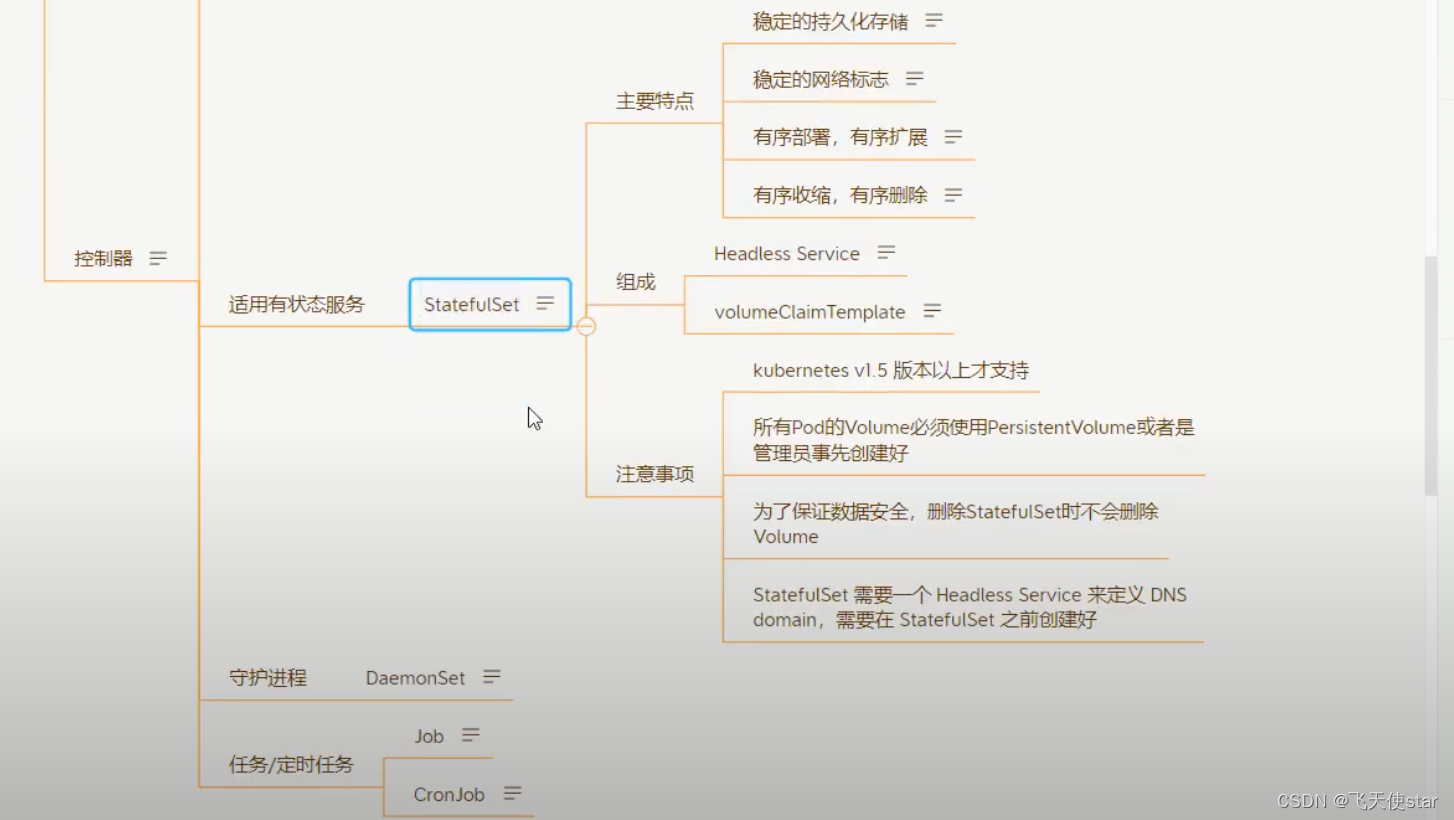Viewport: 1454px width, 820px height.
Task: Select the 为了保证数据安全 Volume note
Action: pyautogui.click(x=955, y=524)
